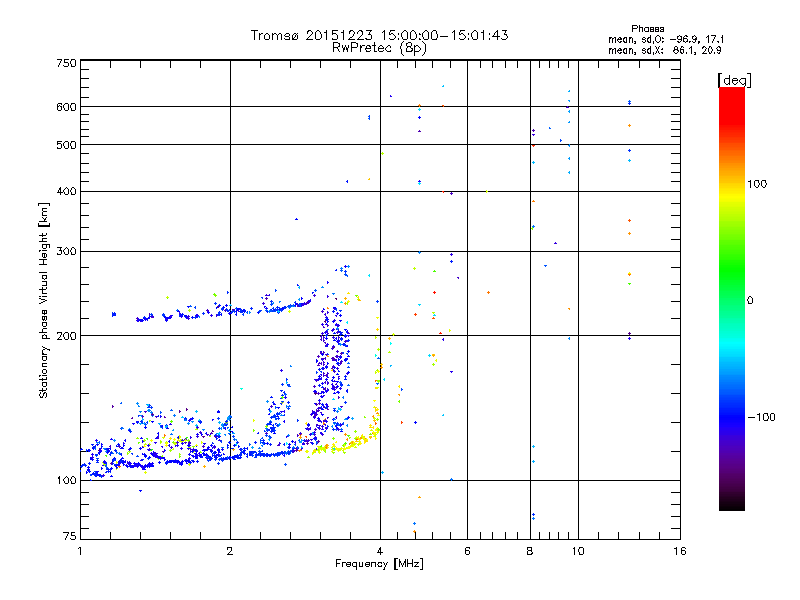Click the y-axis tick label 400
This screenshot has height=600, width=800.
coord(66,191)
